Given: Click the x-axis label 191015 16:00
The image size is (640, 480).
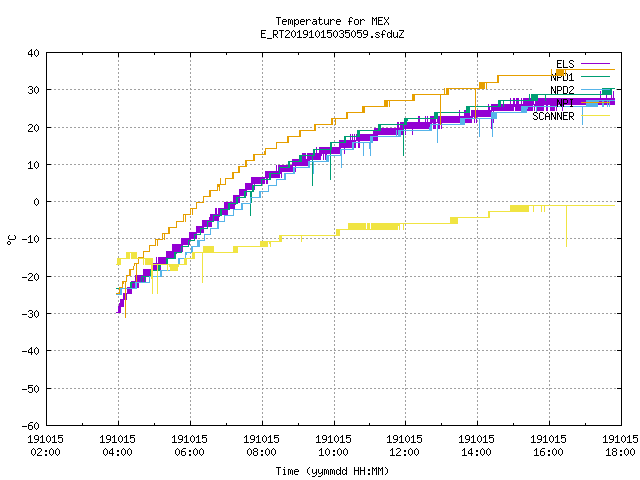Looking at the screenshot, I should [x=548, y=445].
